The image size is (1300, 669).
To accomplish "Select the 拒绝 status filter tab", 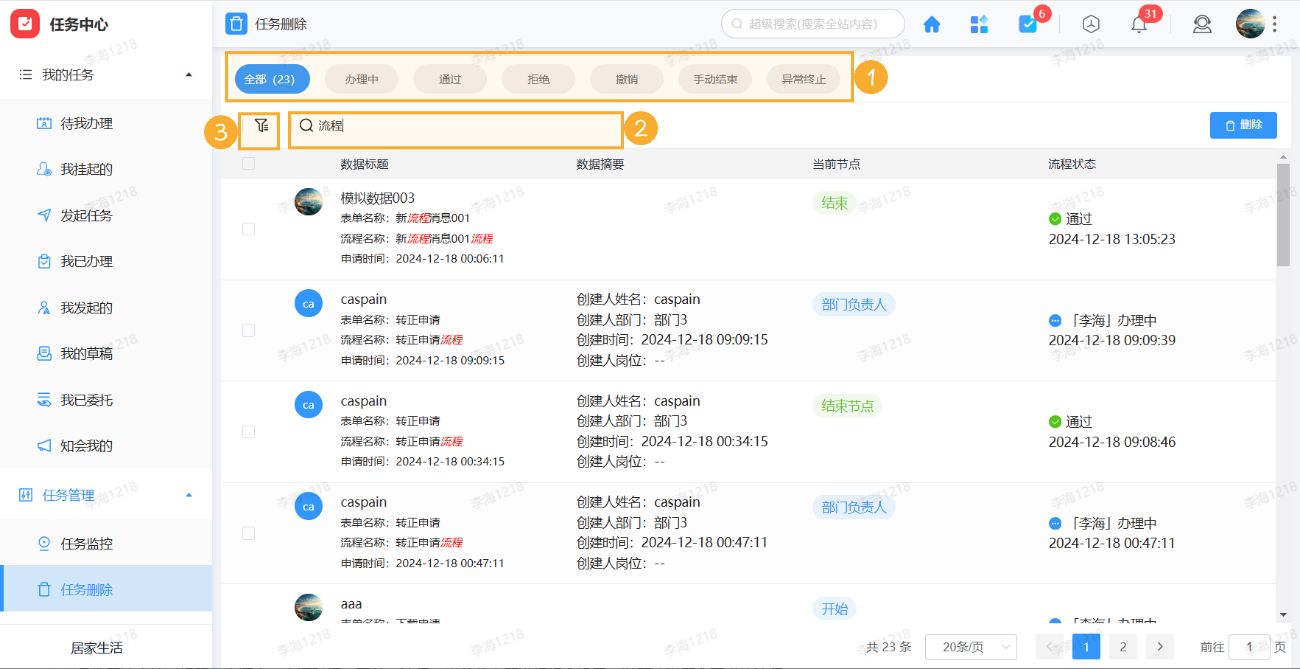I will tap(537, 78).
